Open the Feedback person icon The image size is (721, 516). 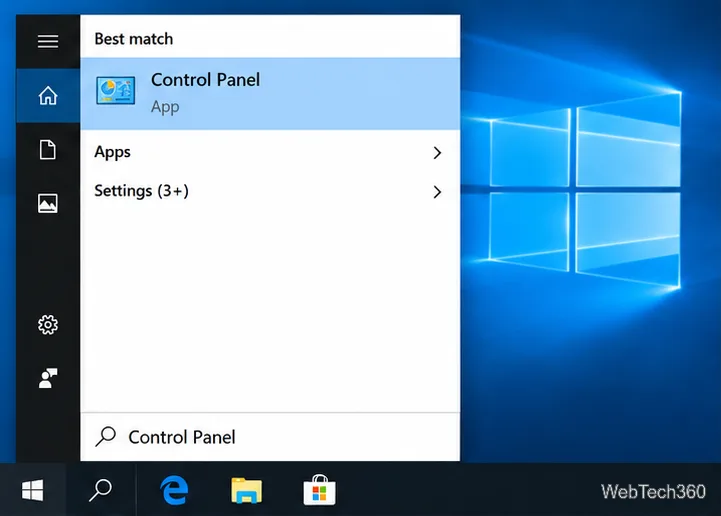48,378
